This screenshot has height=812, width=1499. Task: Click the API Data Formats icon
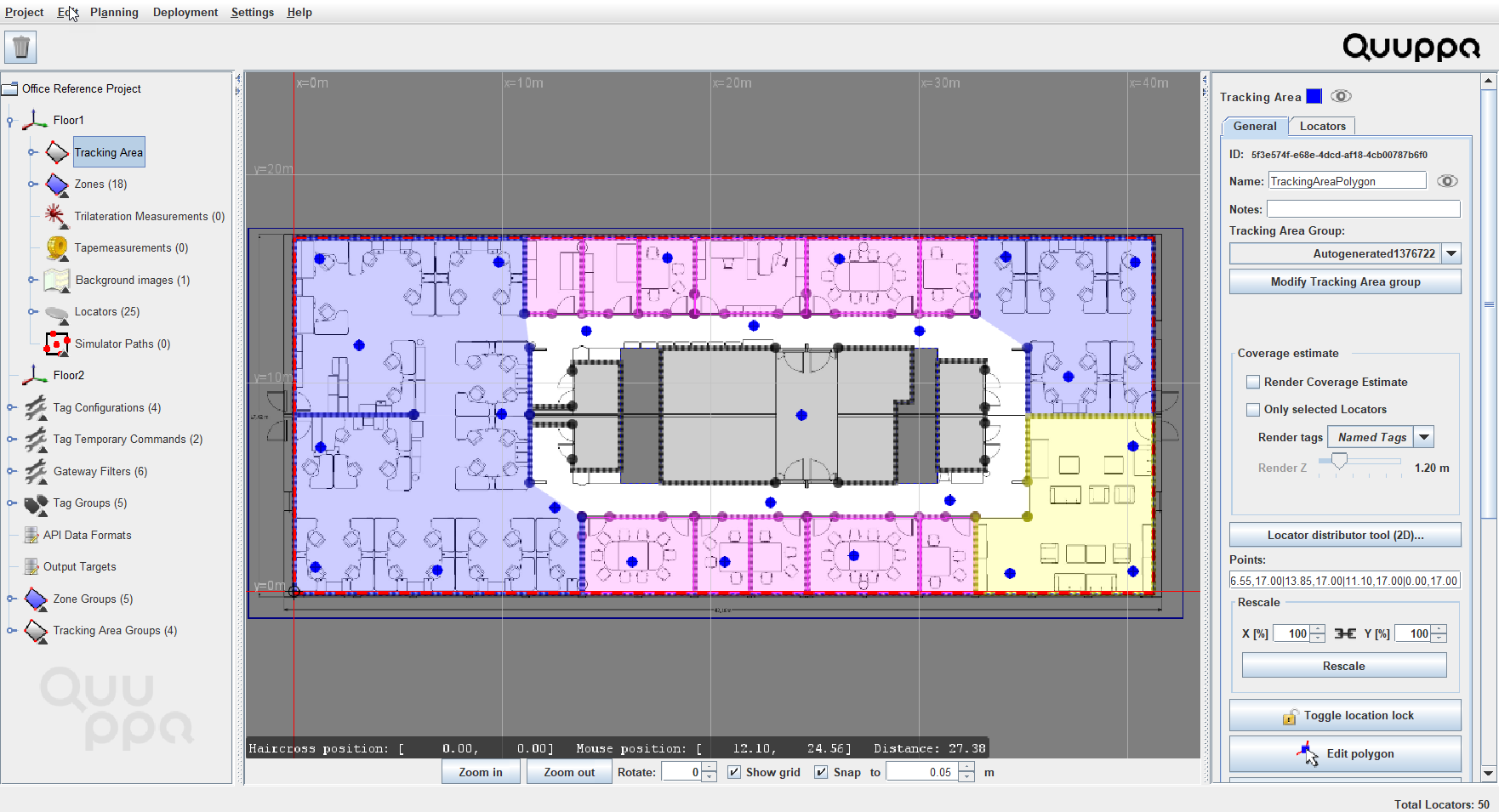click(x=31, y=535)
